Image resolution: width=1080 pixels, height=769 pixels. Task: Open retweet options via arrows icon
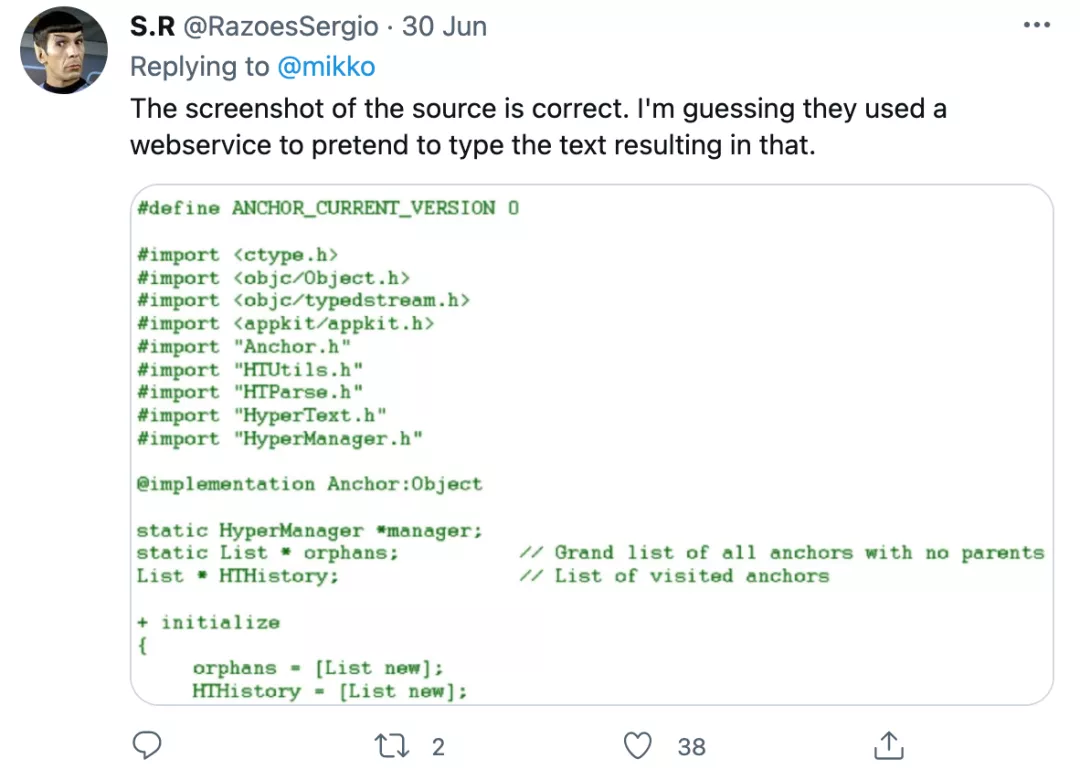point(391,745)
